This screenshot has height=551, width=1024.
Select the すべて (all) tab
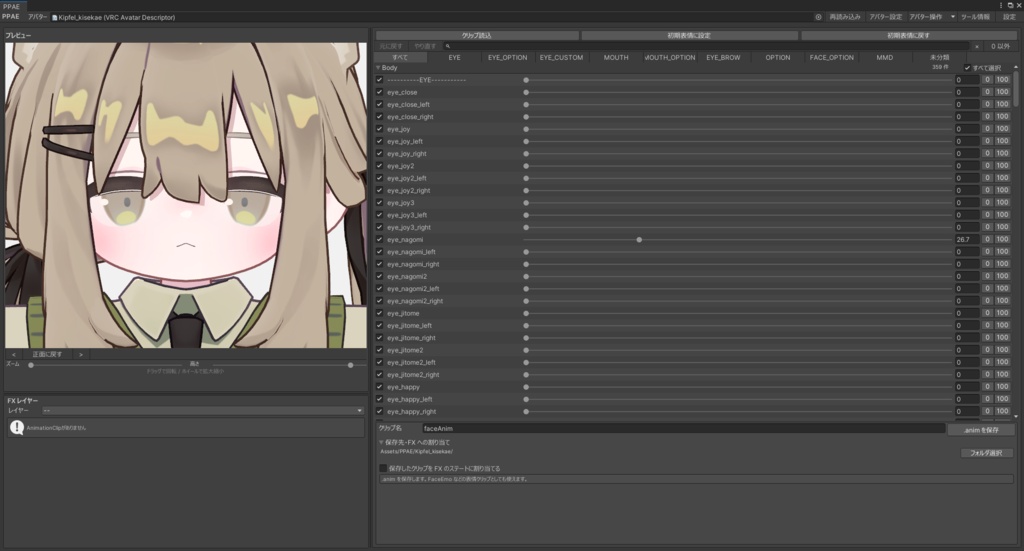coord(401,57)
